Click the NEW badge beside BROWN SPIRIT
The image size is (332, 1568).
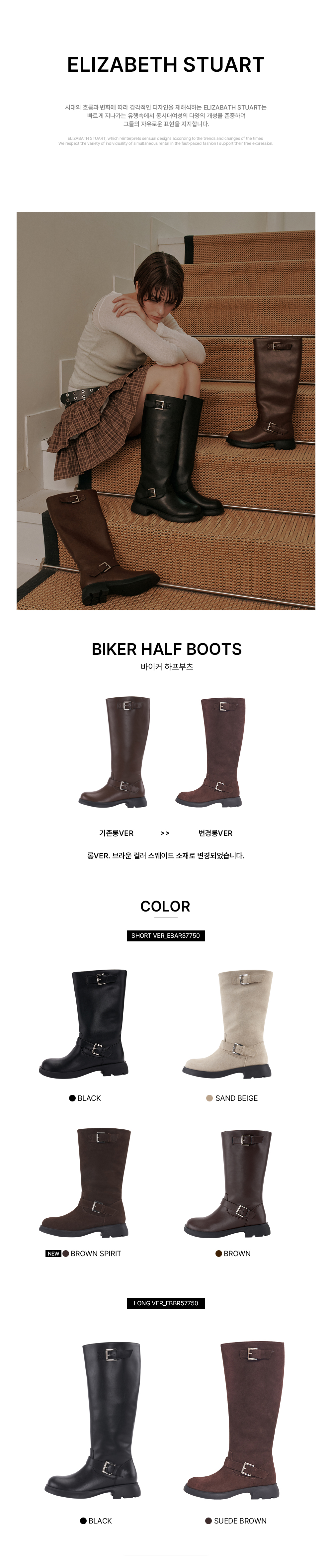(53, 1254)
